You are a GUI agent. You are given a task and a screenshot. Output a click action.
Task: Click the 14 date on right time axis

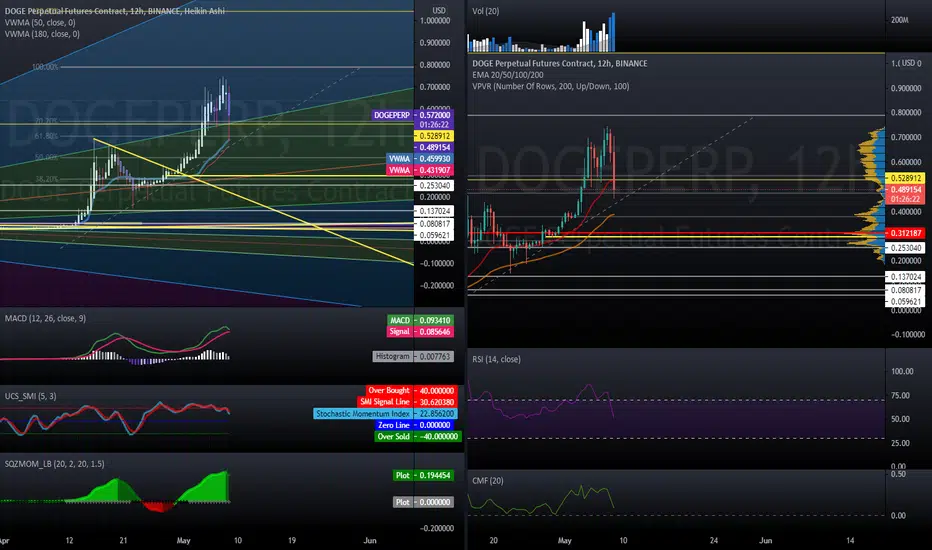(x=850, y=540)
